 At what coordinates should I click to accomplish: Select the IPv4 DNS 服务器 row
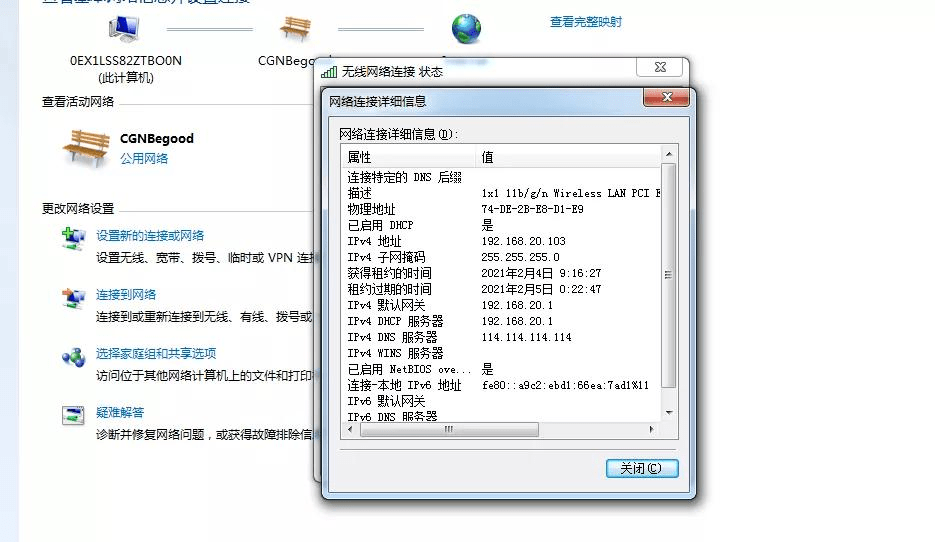coord(502,337)
